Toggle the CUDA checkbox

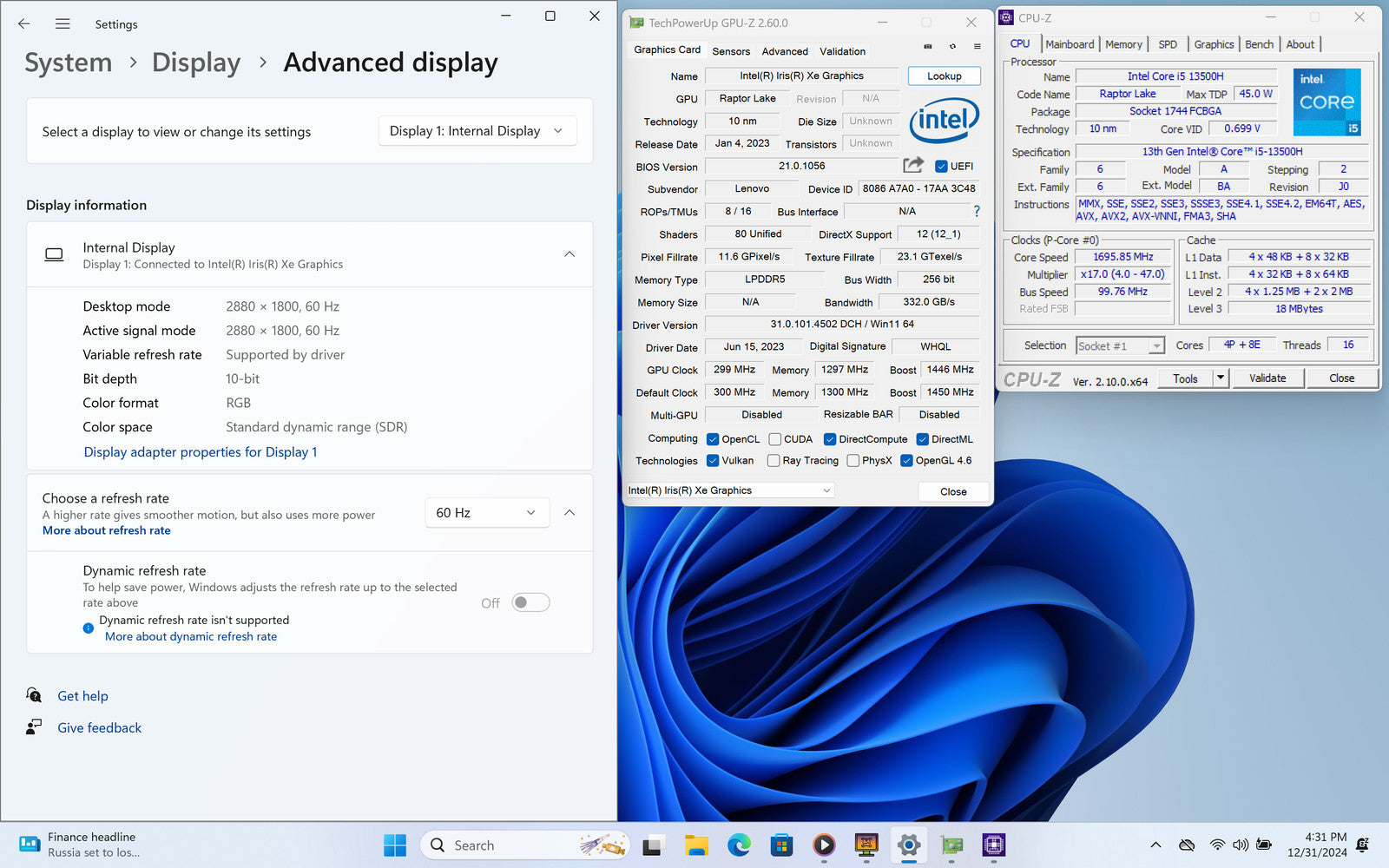click(775, 439)
